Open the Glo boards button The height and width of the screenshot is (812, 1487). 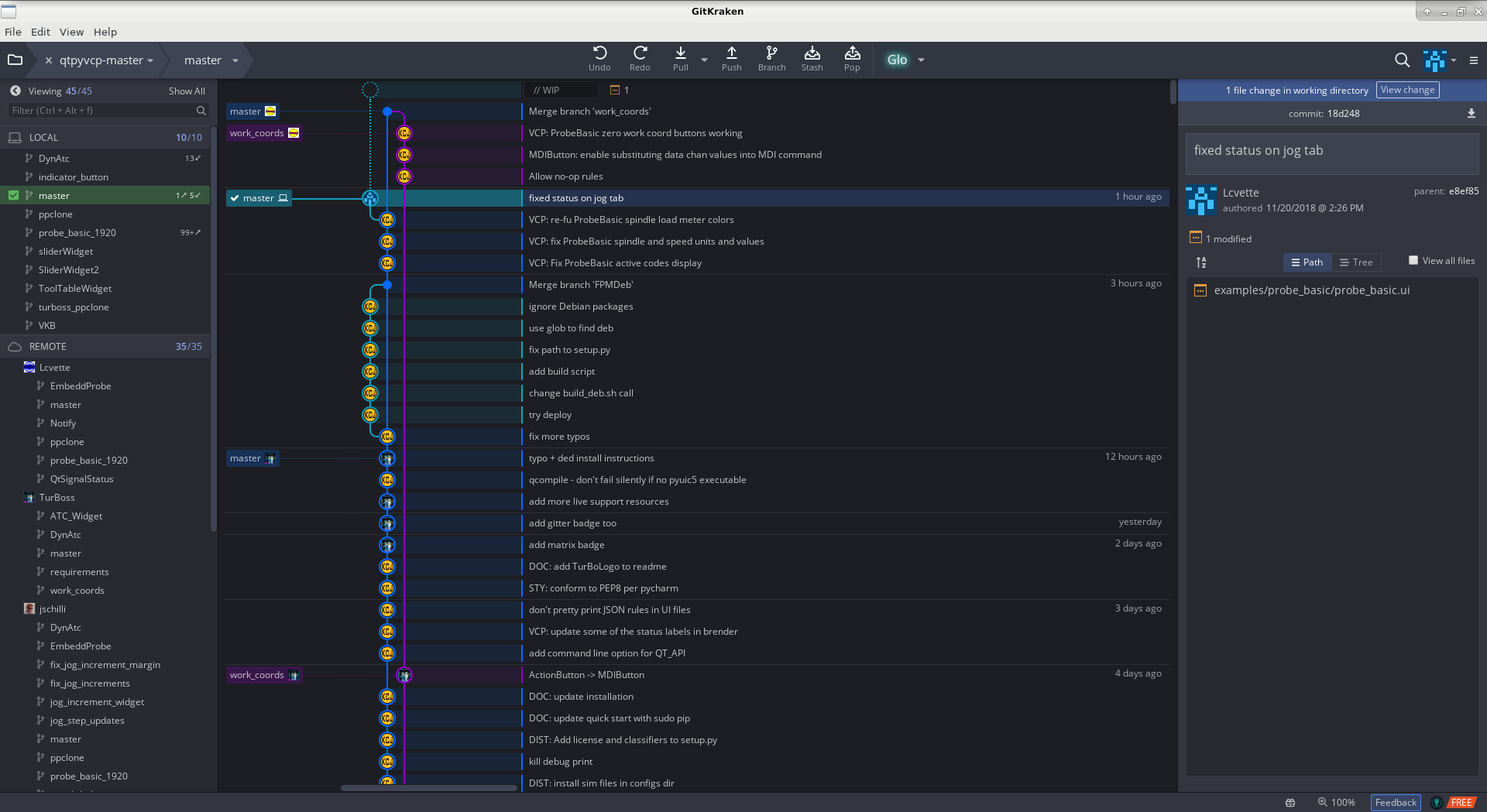coord(897,60)
